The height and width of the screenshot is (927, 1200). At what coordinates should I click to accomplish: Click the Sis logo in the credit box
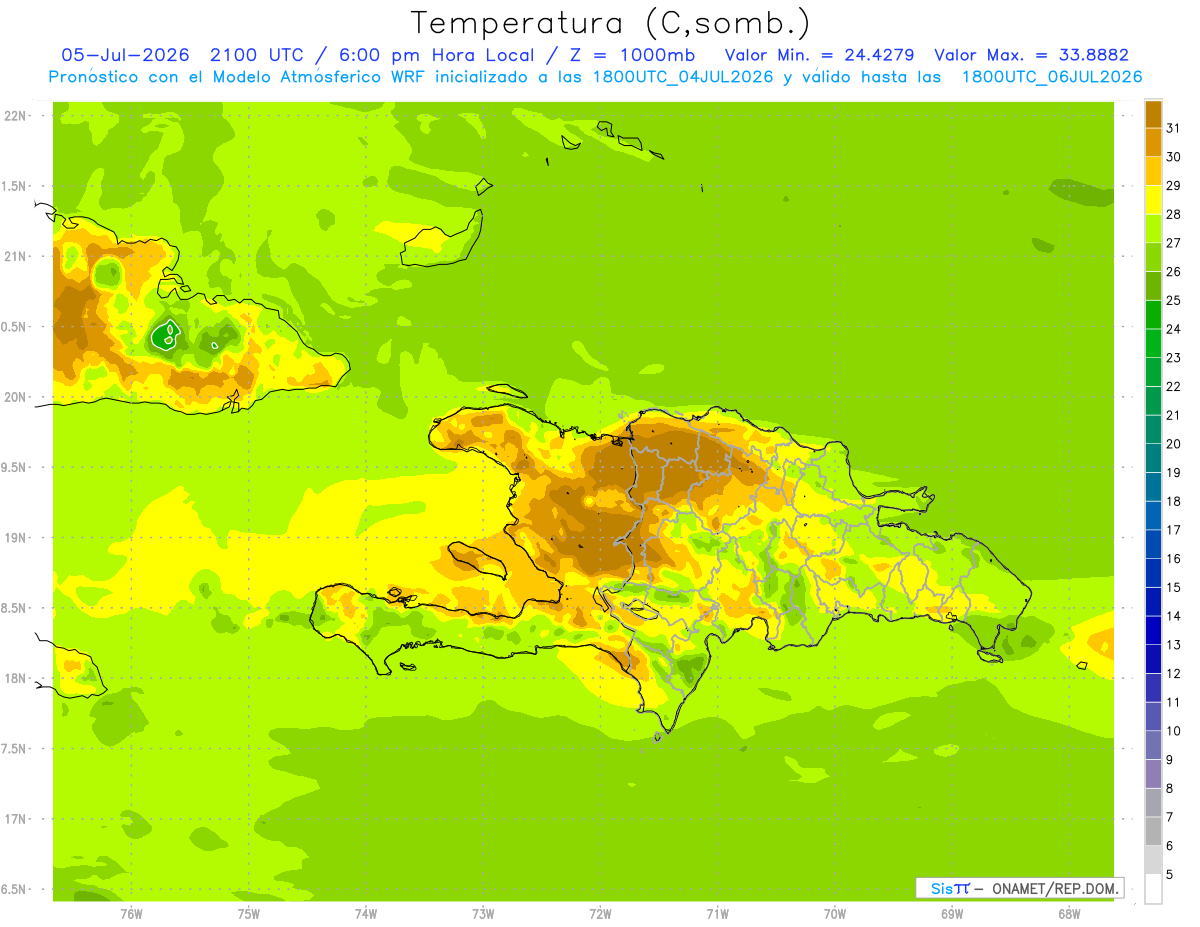[x=950, y=888]
